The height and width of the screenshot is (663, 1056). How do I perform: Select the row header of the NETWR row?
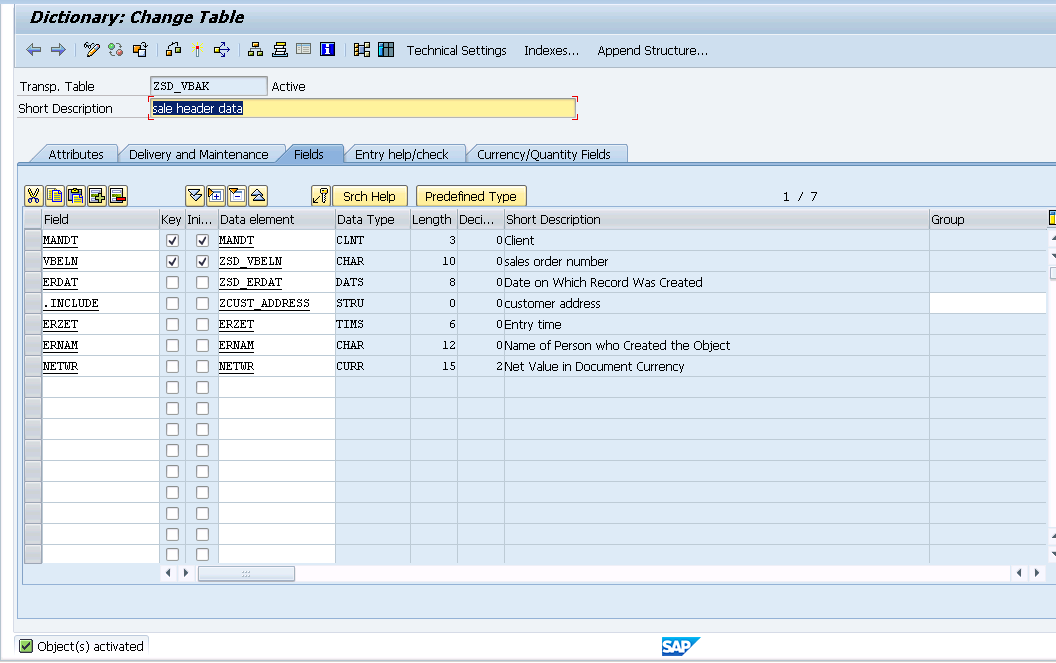point(32,367)
